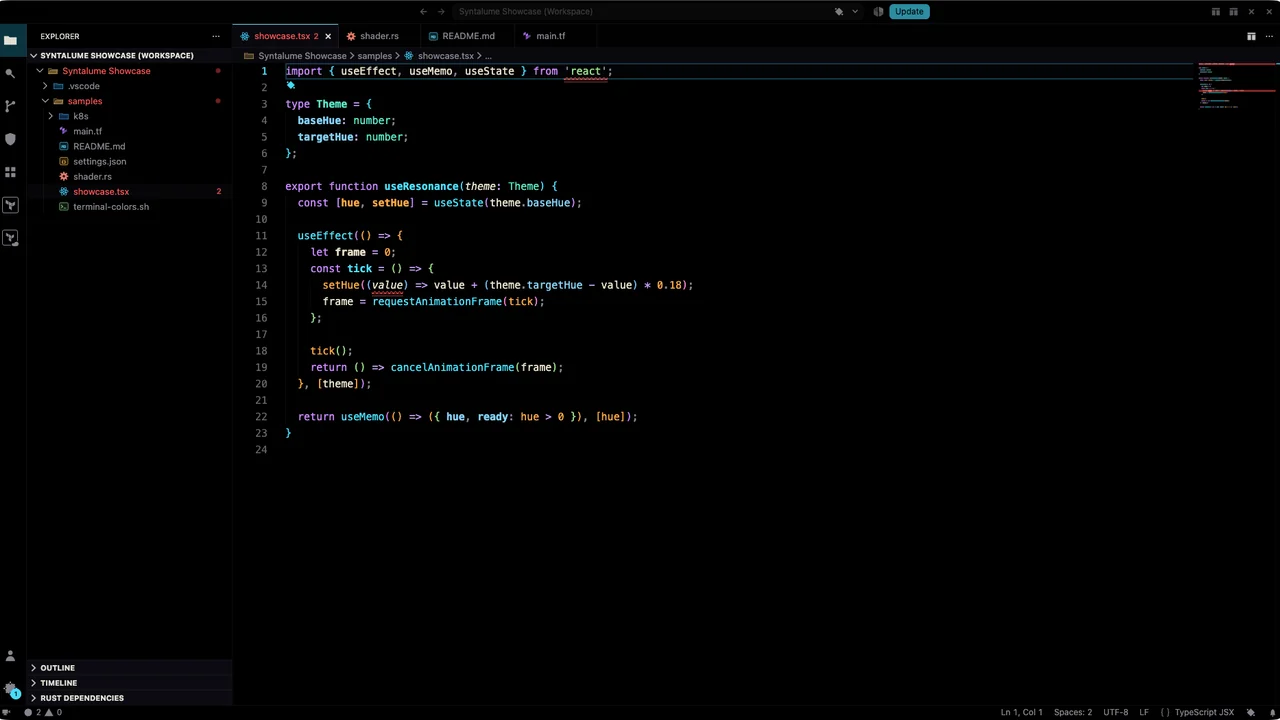Change indentation via Spaces: 2
Viewport: 1280px width, 720px height.
point(1073,712)
